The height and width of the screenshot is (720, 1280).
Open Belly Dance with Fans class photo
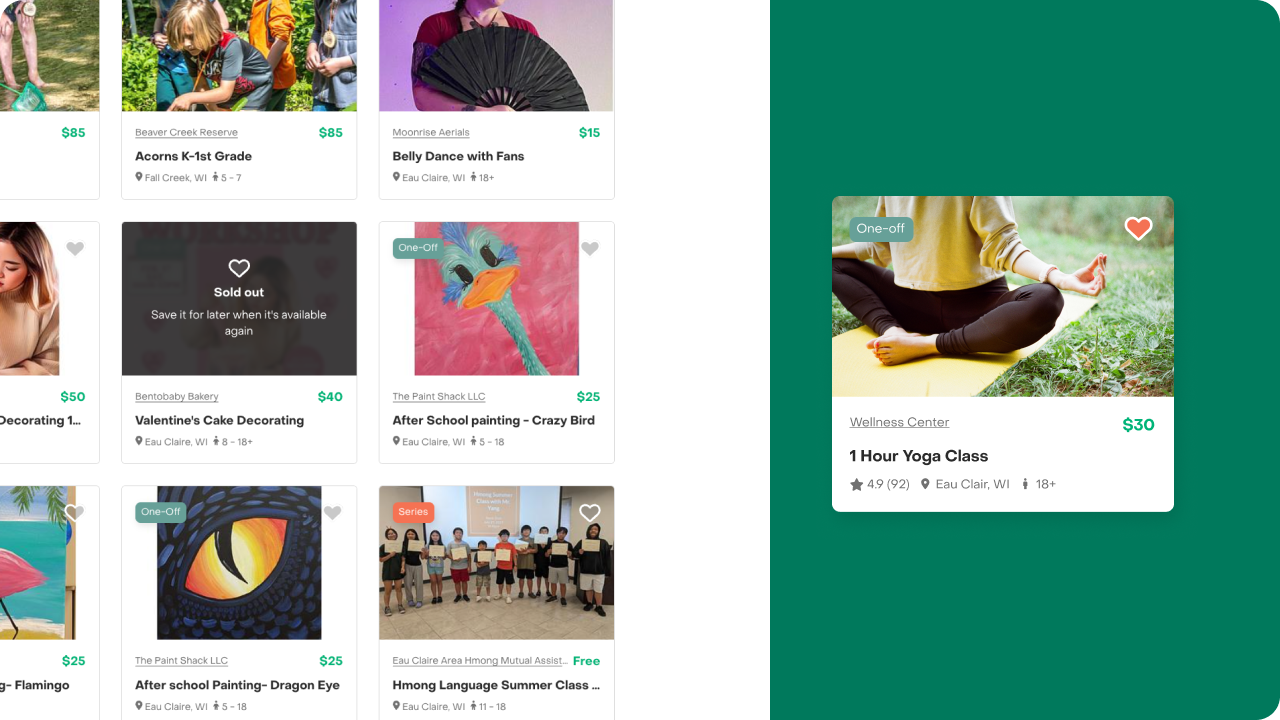496,55
